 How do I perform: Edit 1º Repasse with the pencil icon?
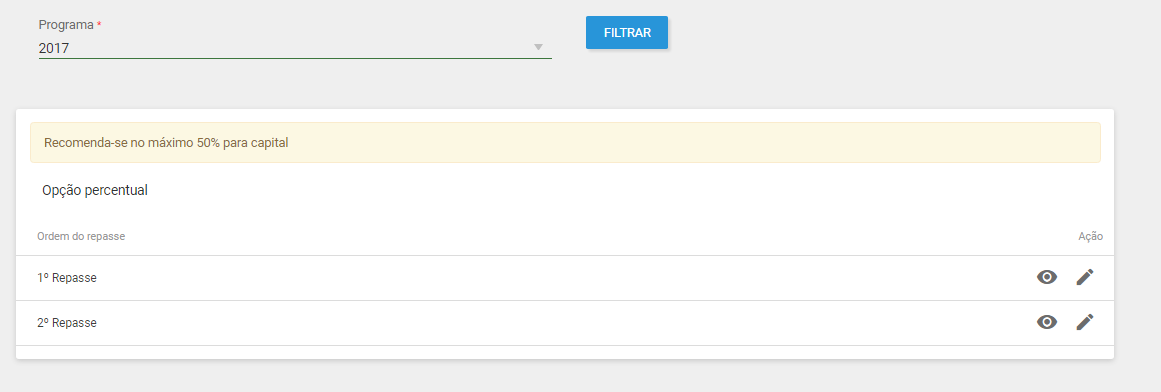(1085, 277)
